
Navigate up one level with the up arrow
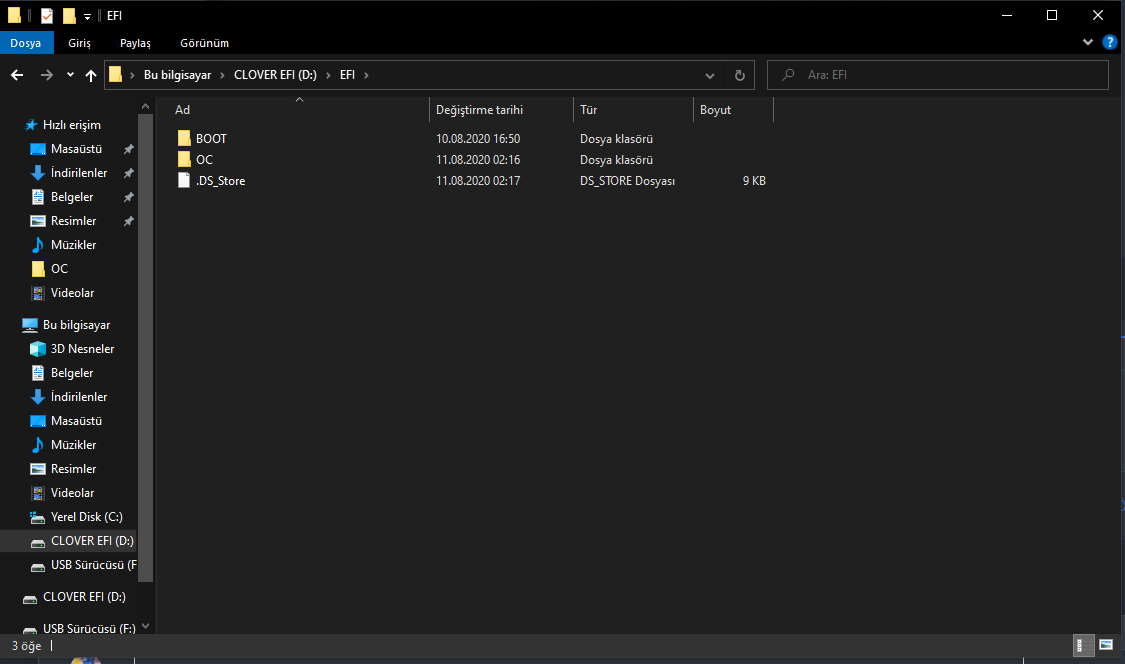(90, 74)
